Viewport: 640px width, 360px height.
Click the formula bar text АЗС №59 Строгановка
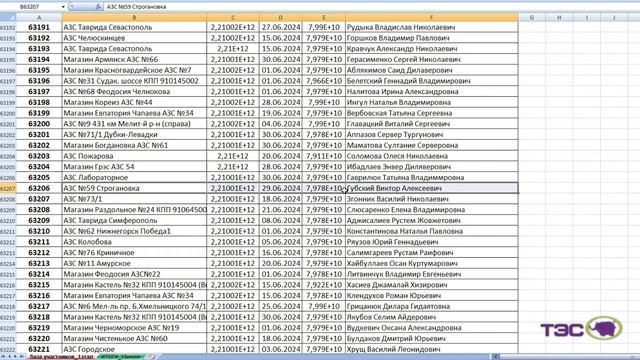136,7
